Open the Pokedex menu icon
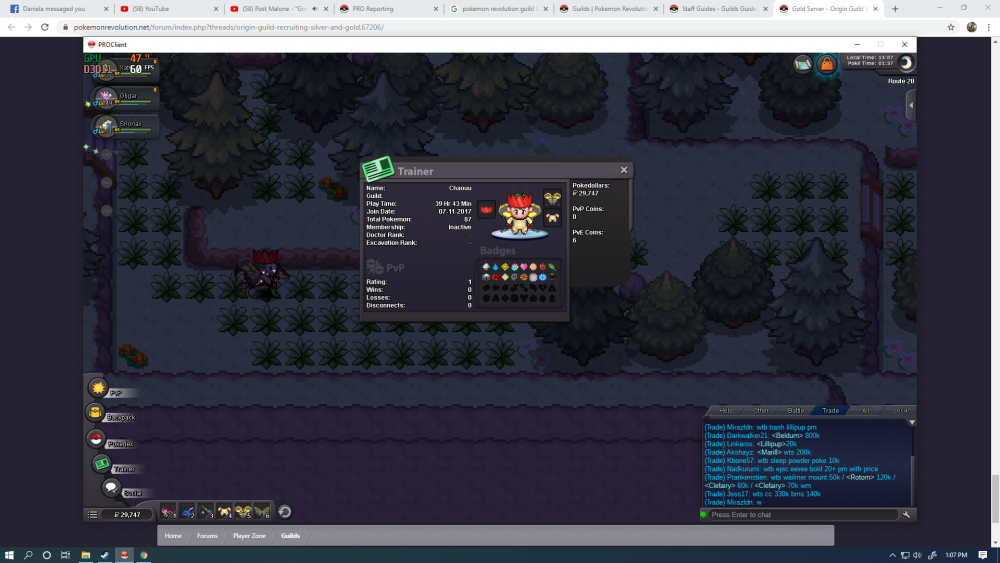 pos(96,438)
